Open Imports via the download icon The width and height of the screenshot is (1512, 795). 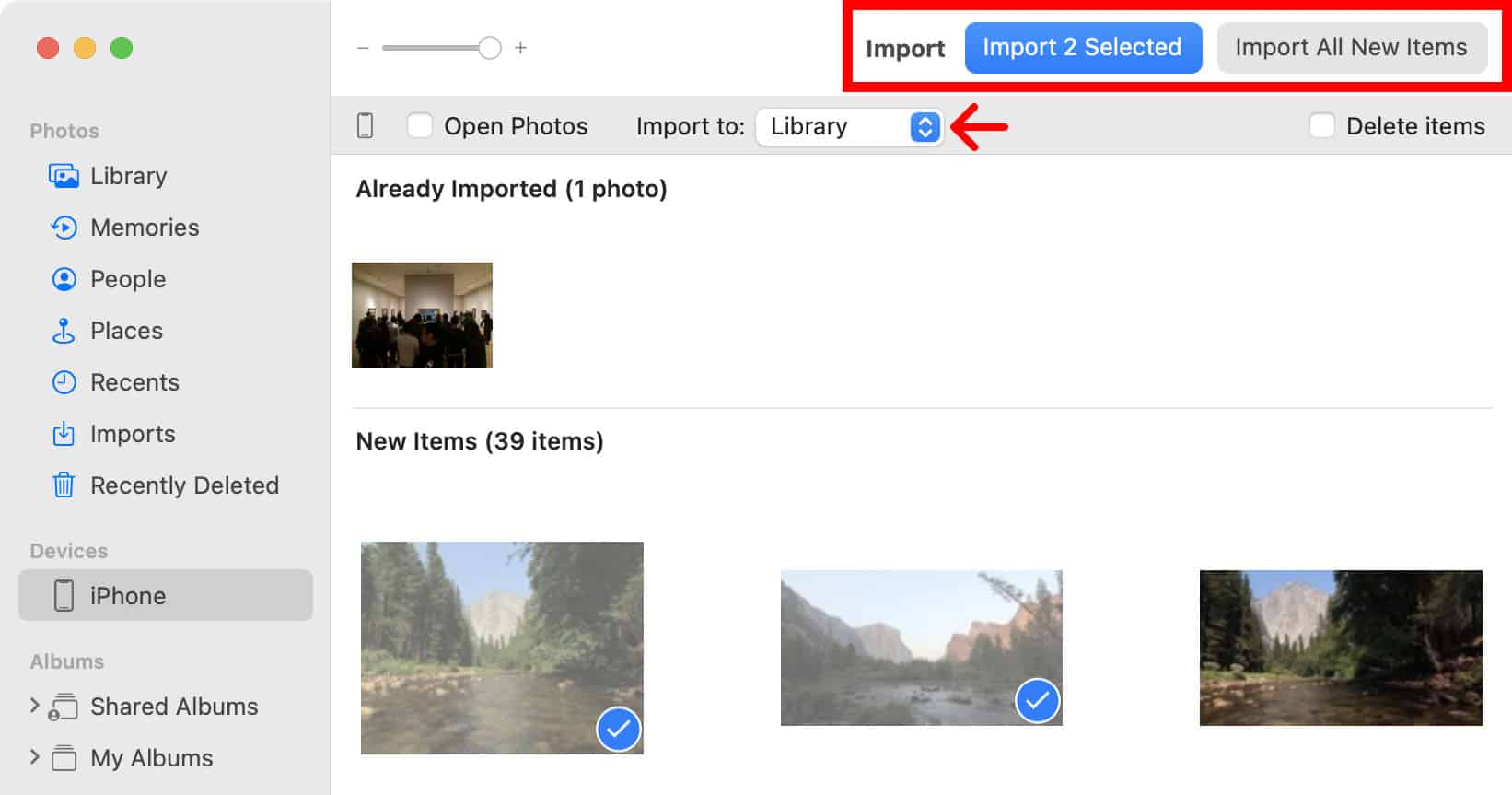64,434
